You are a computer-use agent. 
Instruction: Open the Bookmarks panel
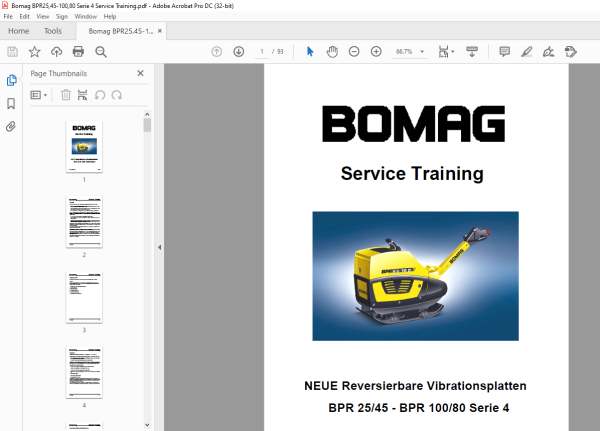tap(11, 103)
